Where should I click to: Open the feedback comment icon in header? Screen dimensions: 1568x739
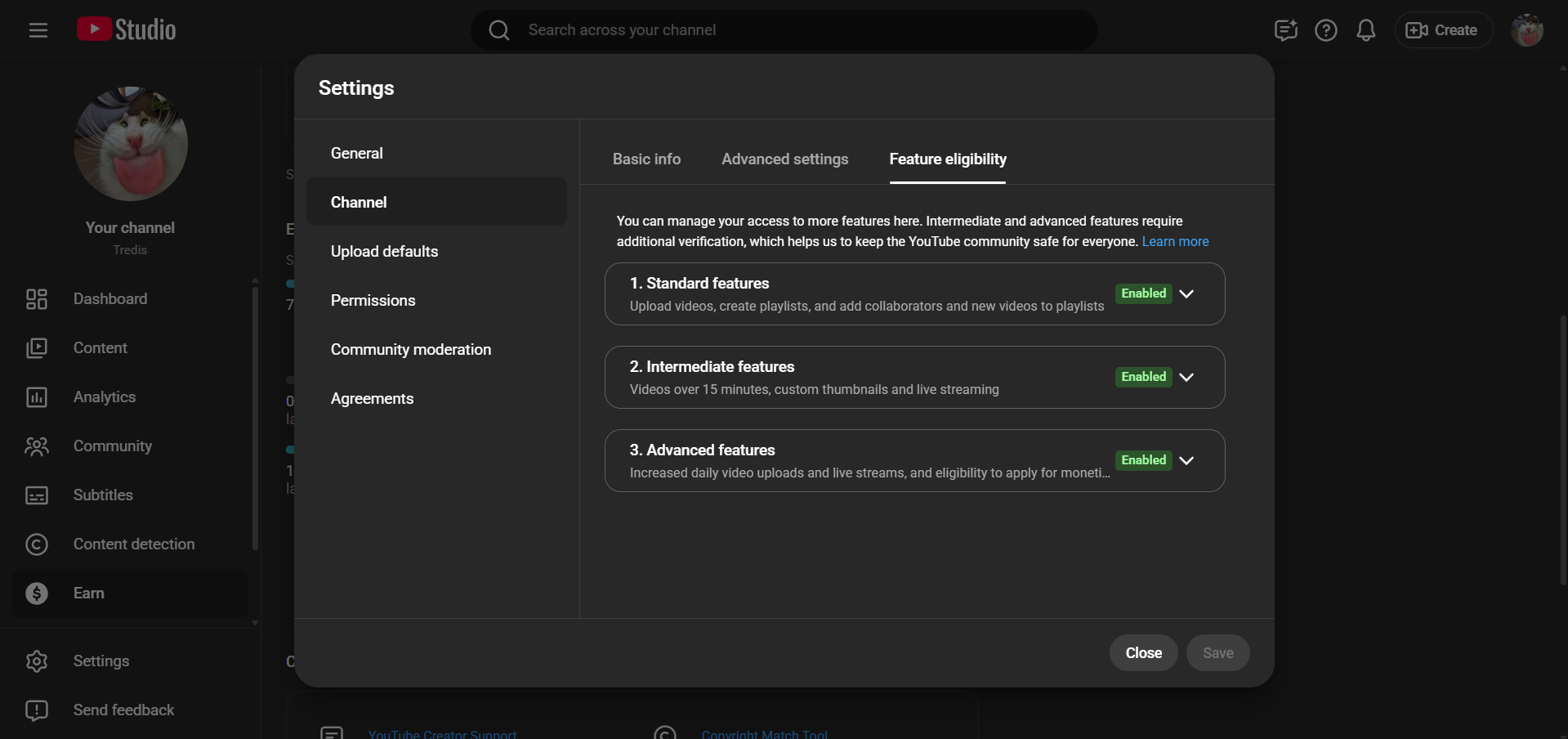pyautogui.click(x=1285, y=30)
